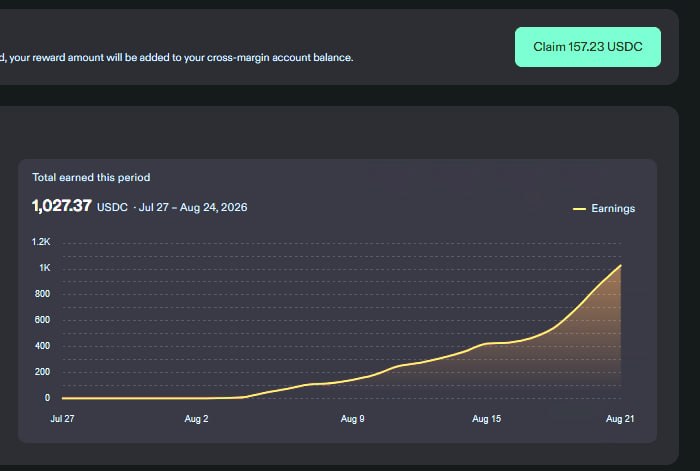Click the yellow Earnings legend line swatch

(579, 209)
